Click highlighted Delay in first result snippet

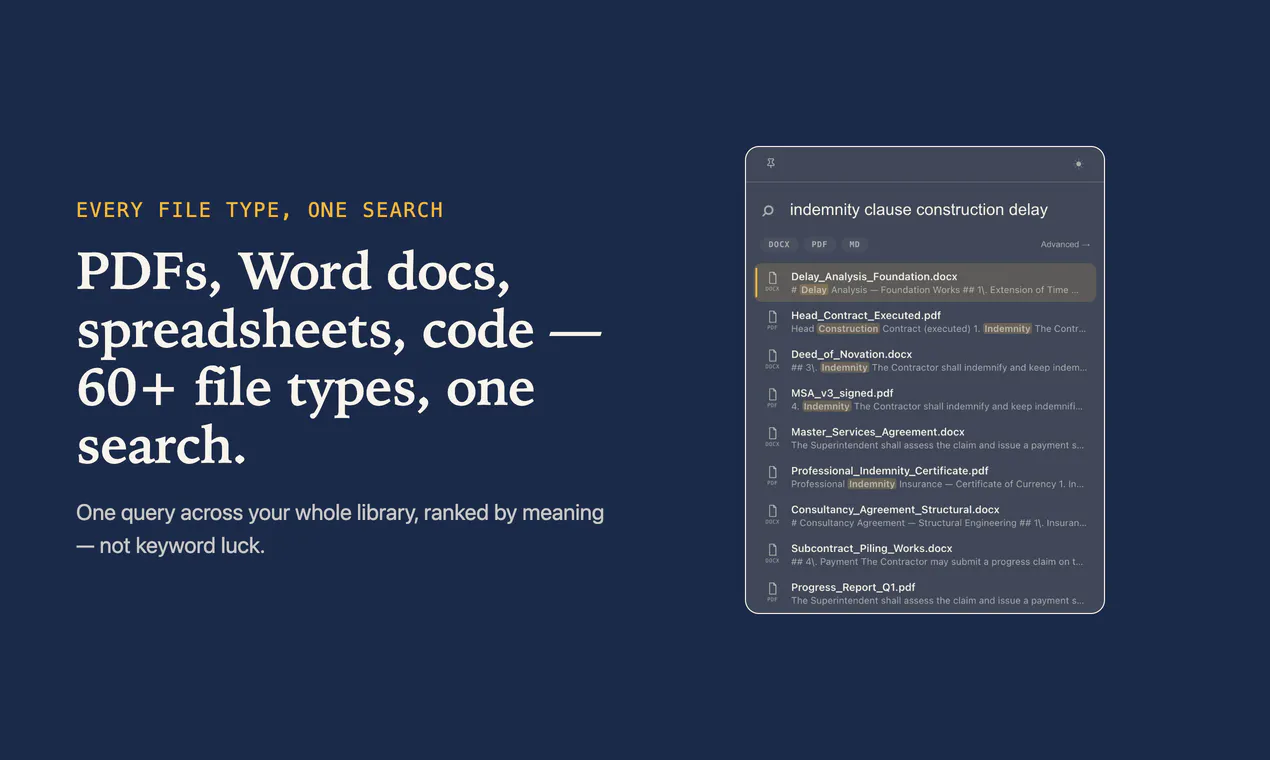click(814, 290)
